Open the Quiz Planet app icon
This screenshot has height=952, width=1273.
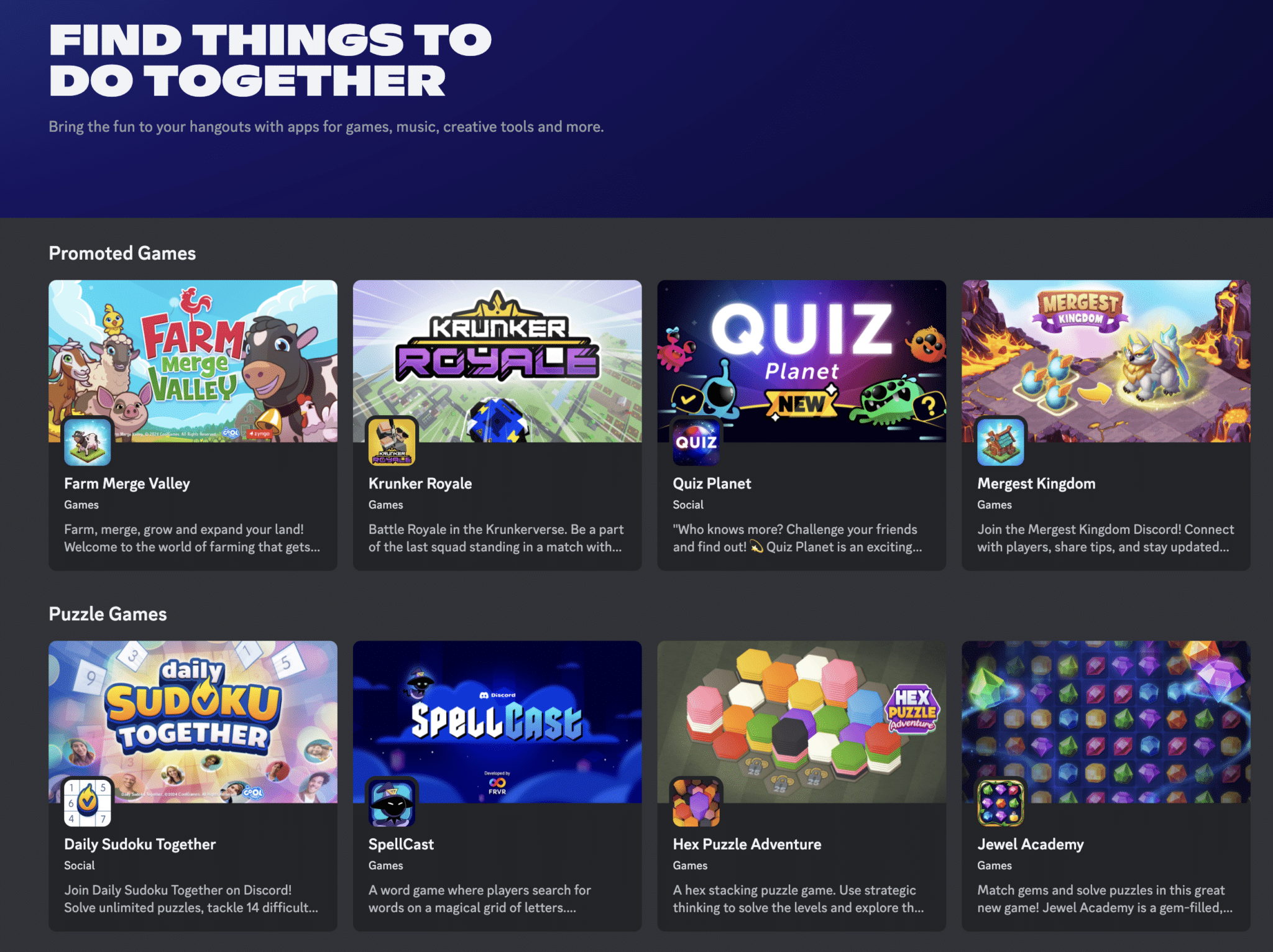(696, 442)
